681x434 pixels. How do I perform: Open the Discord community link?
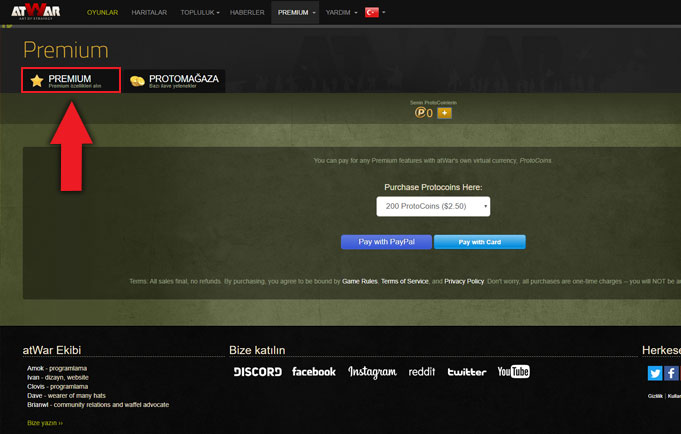click(x=257, y=372)
